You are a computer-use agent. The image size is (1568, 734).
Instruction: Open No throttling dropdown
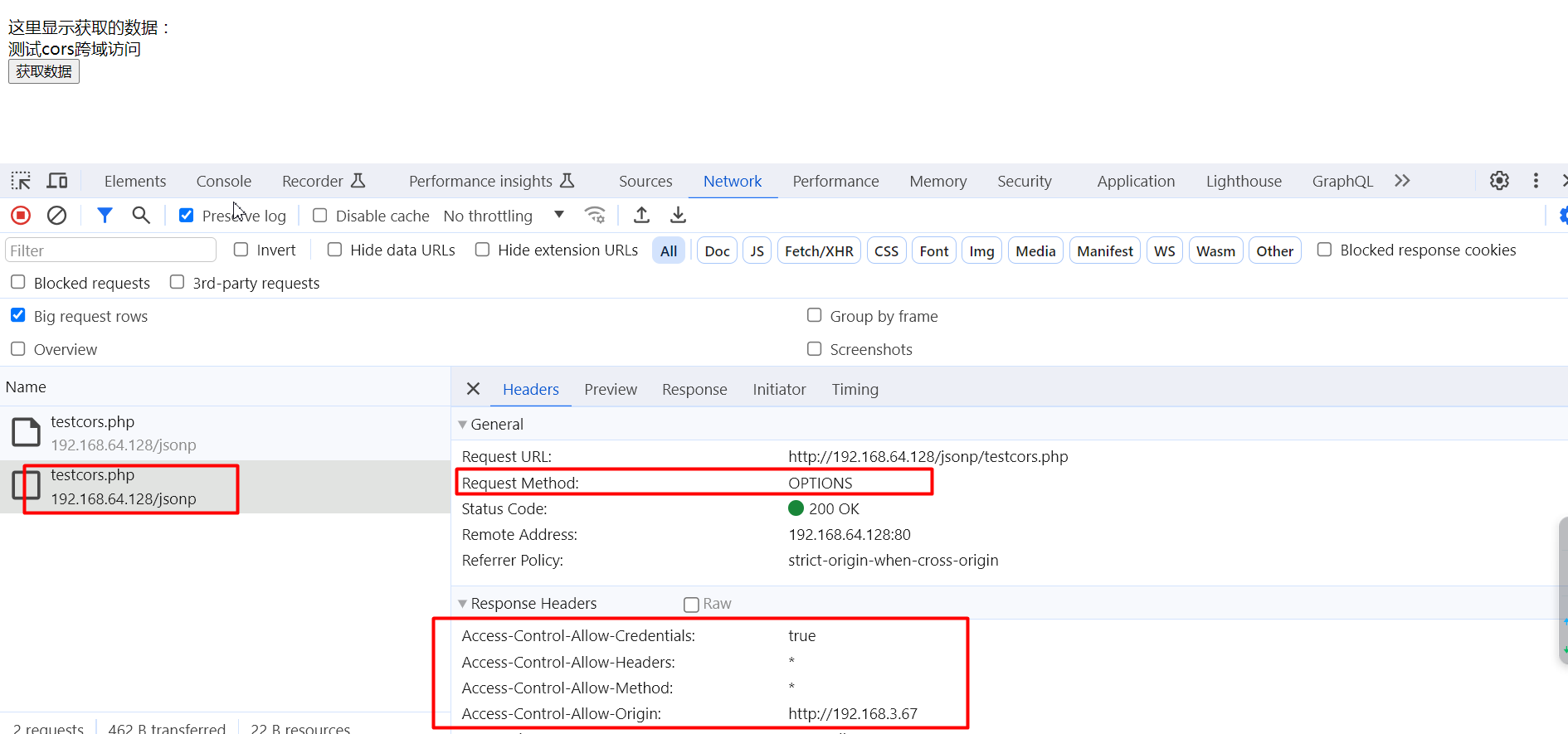(x=504, y=216)
